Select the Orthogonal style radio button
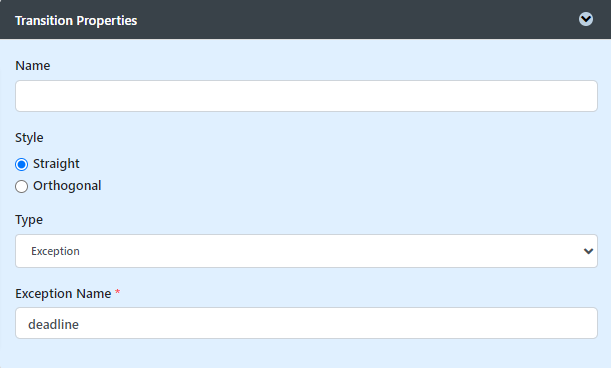 [x=21, y=186]
